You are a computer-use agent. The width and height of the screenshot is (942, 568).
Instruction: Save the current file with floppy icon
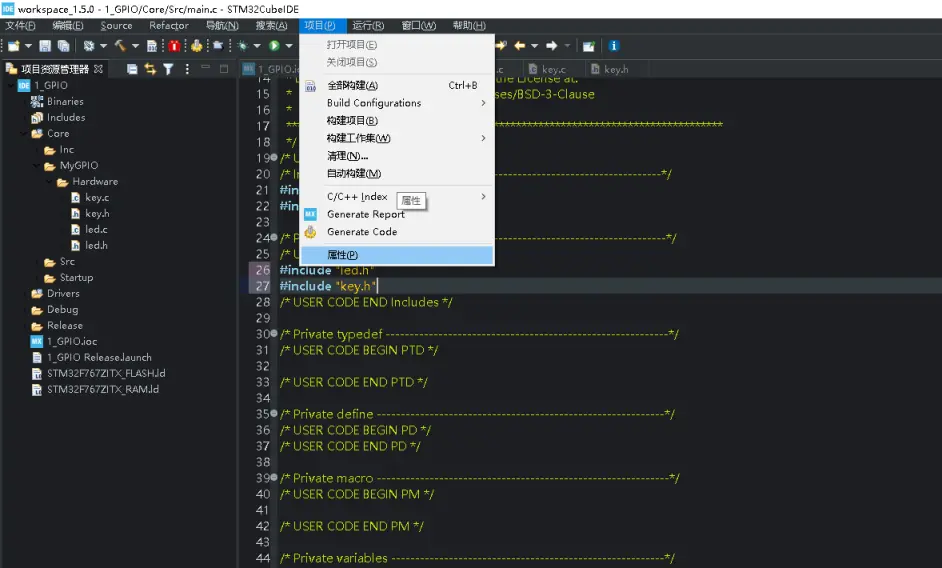[x=44, y=46]
